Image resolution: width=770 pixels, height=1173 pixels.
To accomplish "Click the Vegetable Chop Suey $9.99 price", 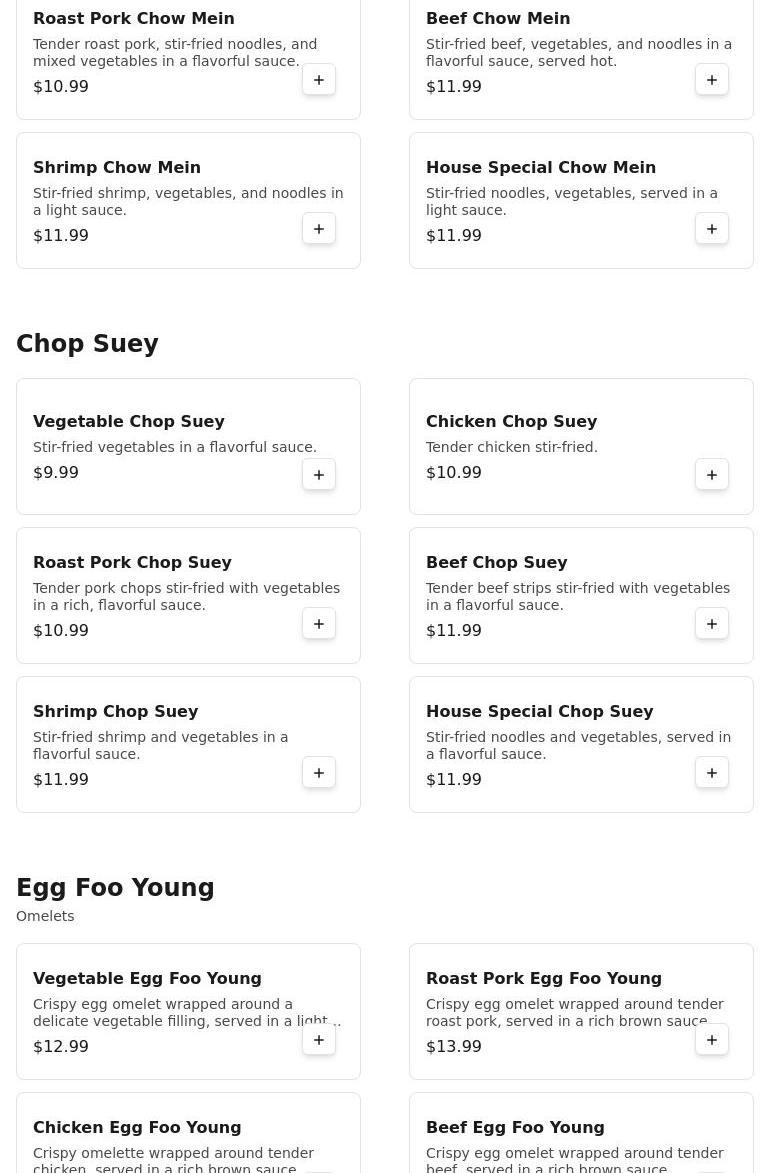I will [x=56, y=473].
